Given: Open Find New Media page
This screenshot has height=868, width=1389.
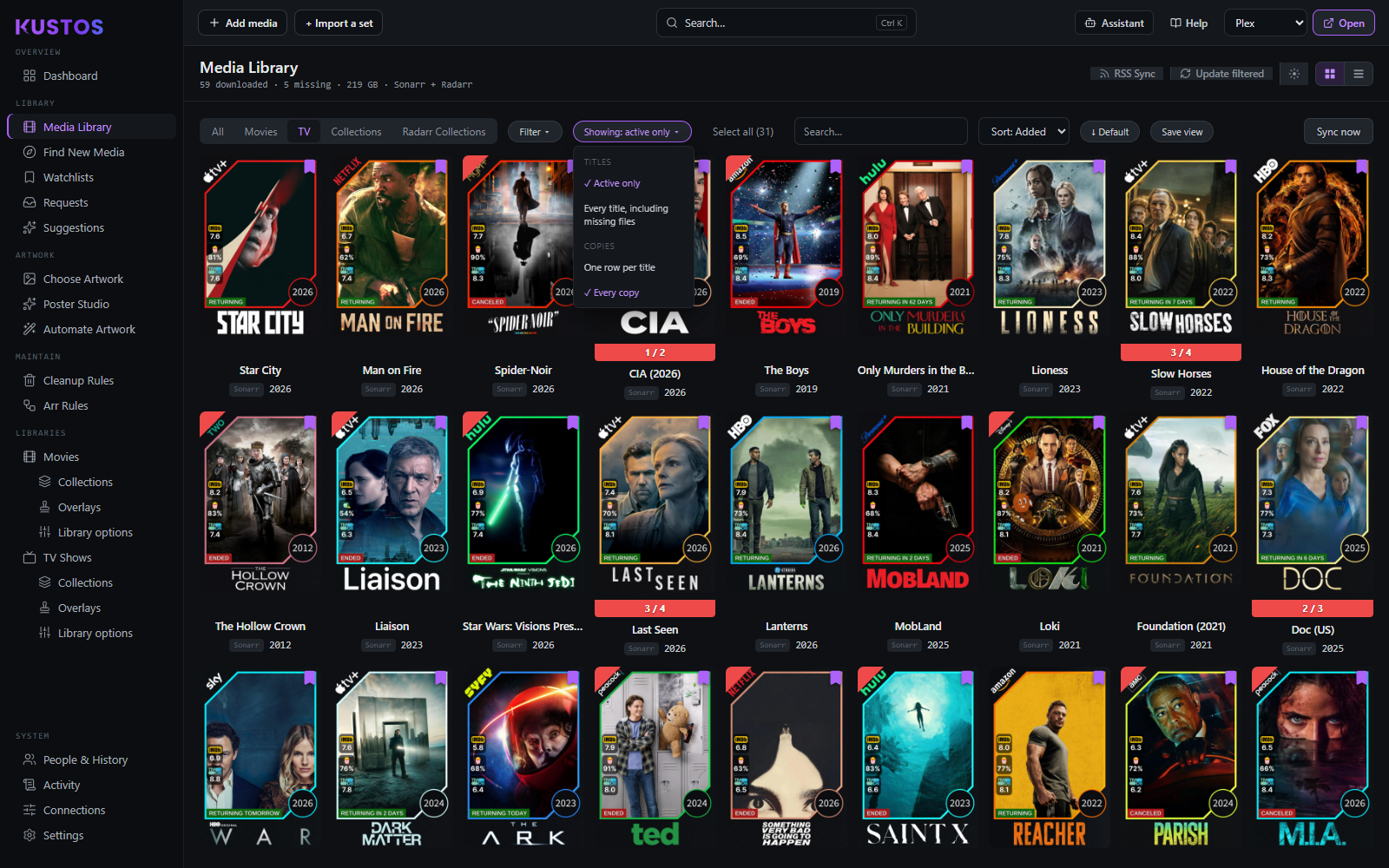Looking at the screenshot, I should (92, 152).
